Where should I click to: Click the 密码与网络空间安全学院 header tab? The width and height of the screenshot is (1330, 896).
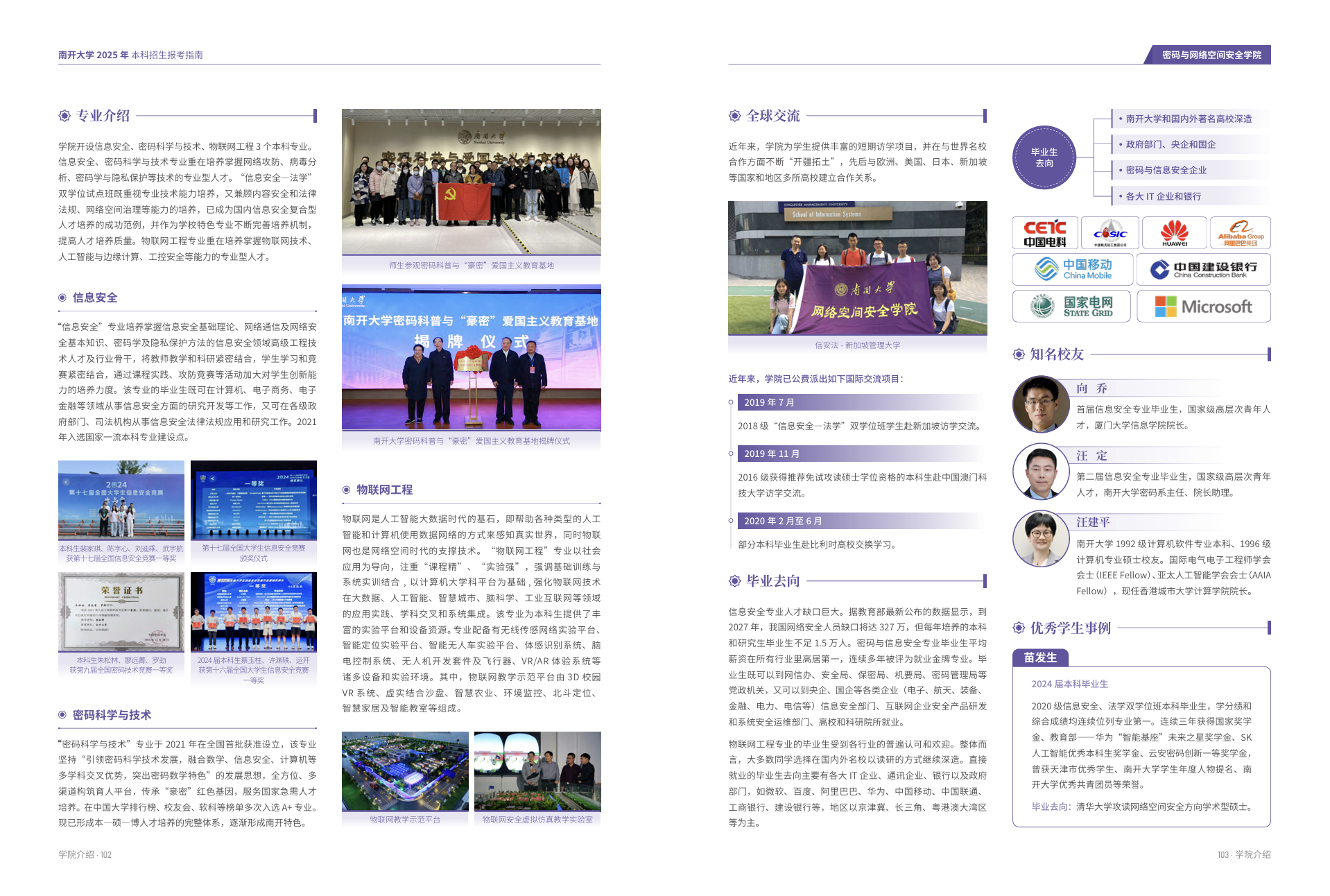pyautogui.click(x=1211, y=55)
